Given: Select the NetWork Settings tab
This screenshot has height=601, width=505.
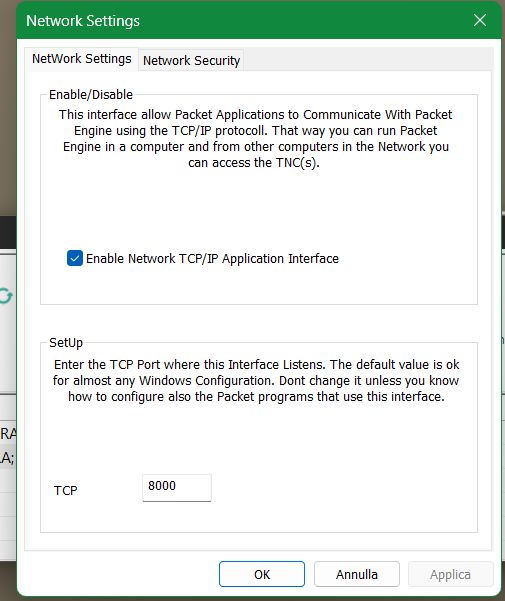Looking at the screenshot, I should click(x=82, y=59).
